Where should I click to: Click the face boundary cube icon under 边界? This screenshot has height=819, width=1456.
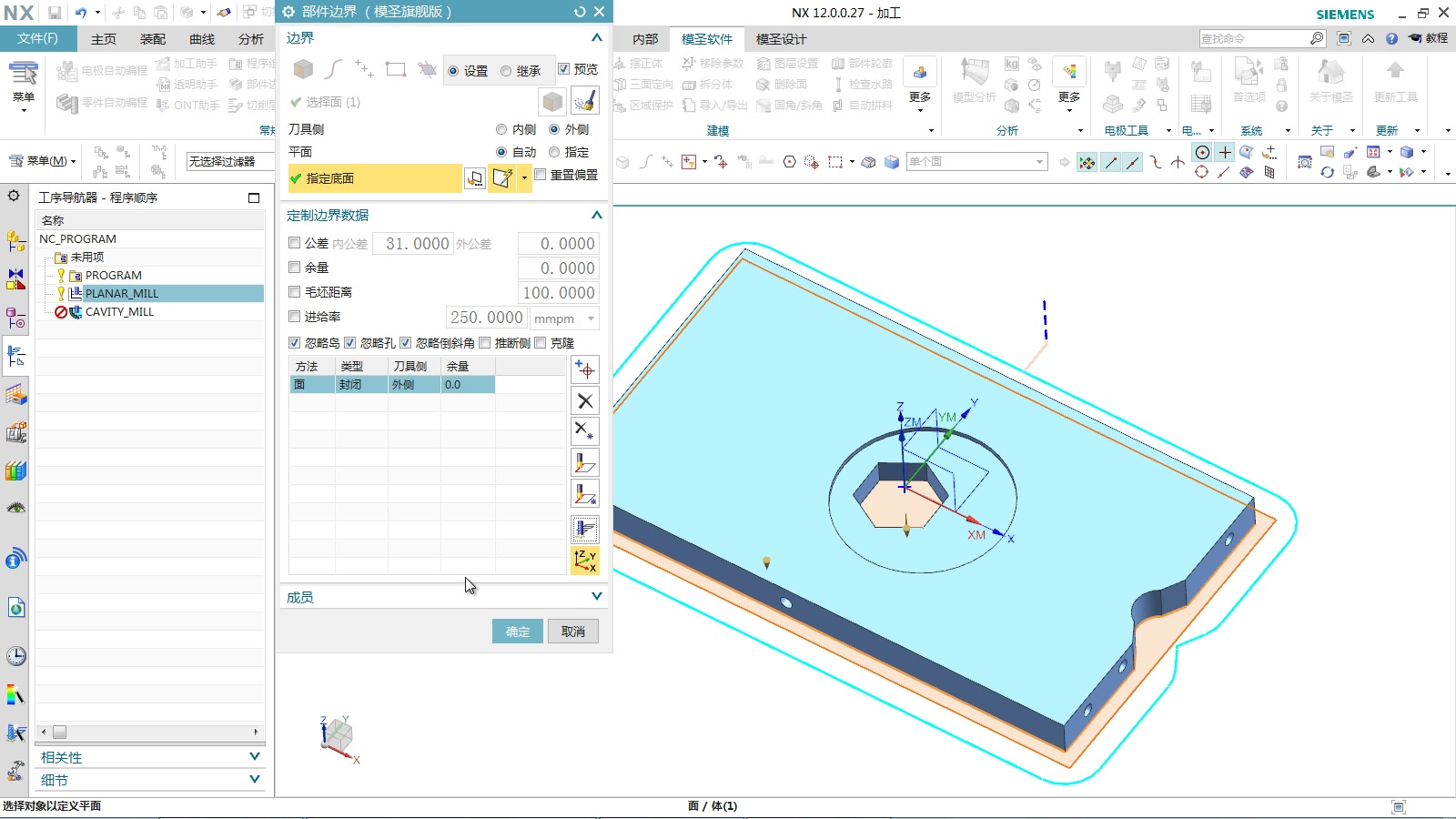303,69
